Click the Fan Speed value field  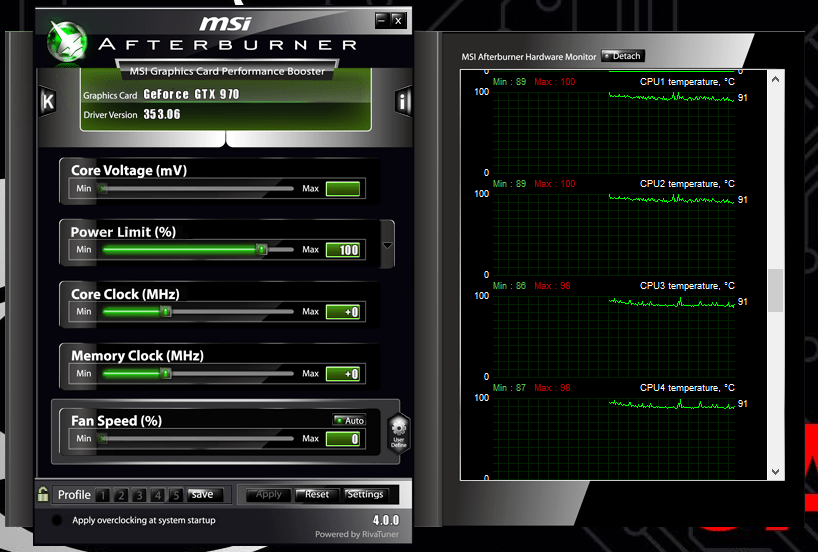(x=343, y=439)
